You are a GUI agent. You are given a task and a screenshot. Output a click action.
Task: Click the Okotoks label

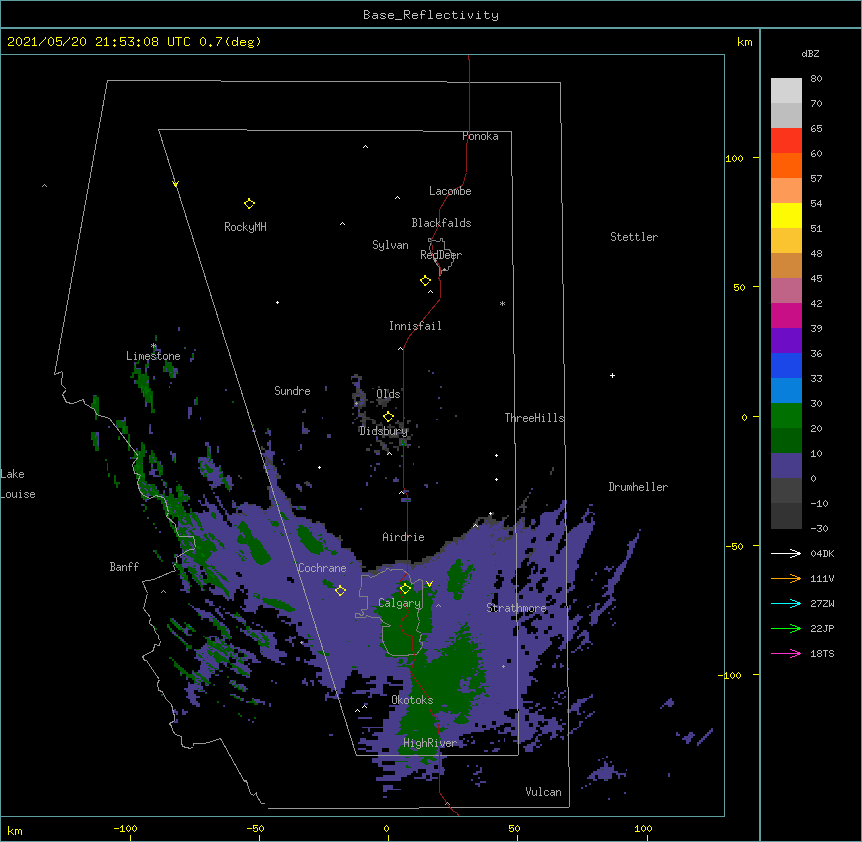(x=412, y=700)
